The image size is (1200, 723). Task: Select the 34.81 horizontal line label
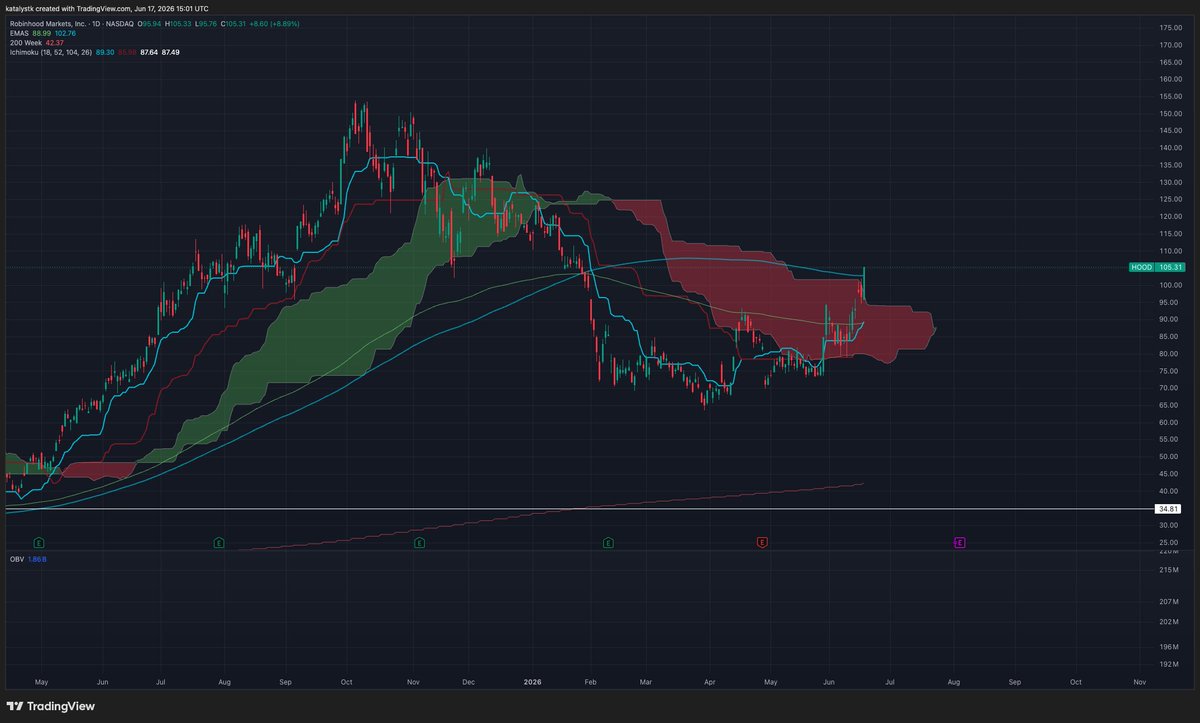tap(1169, 509)
